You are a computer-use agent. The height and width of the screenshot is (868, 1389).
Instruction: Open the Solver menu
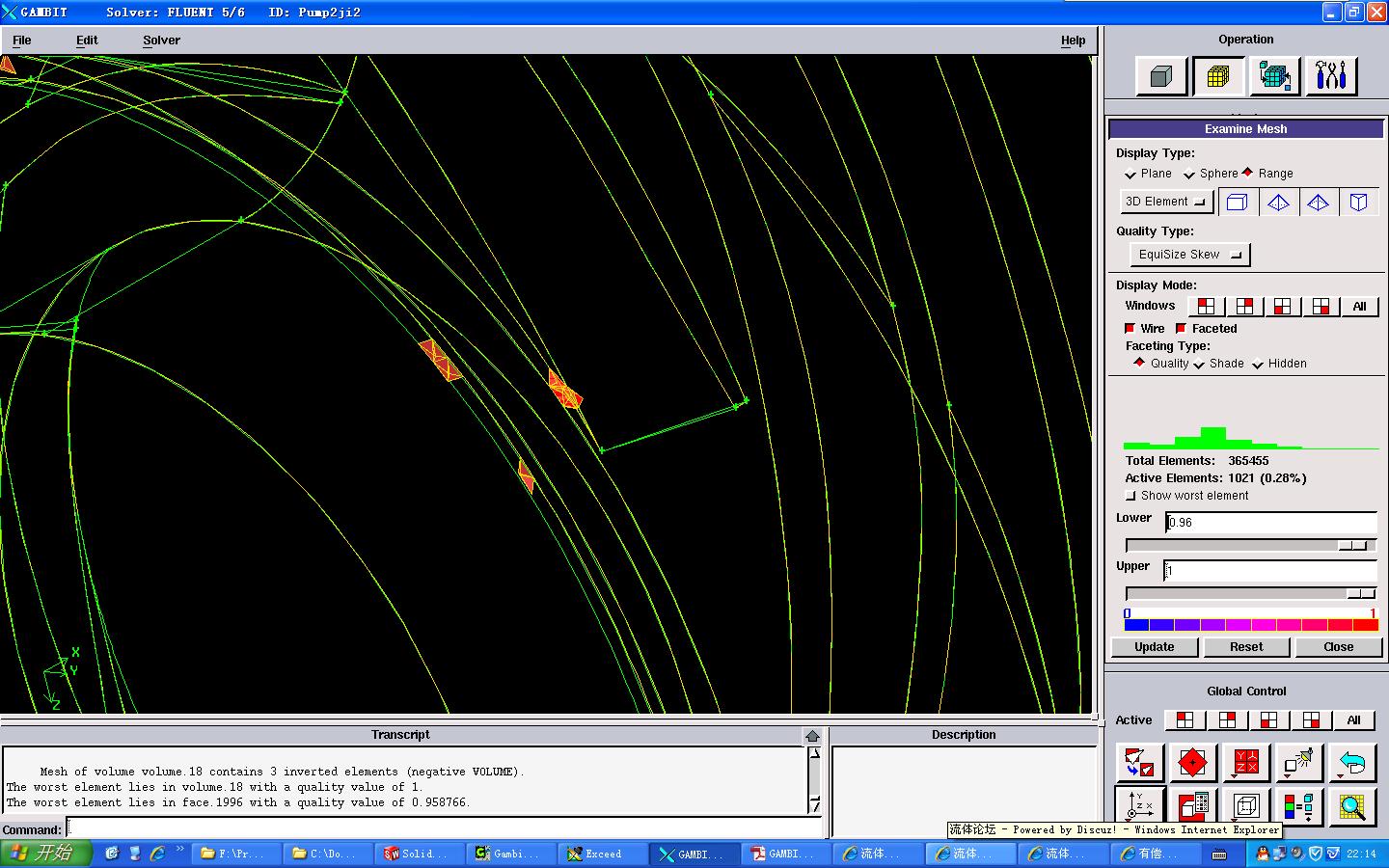tap(161, 41)
